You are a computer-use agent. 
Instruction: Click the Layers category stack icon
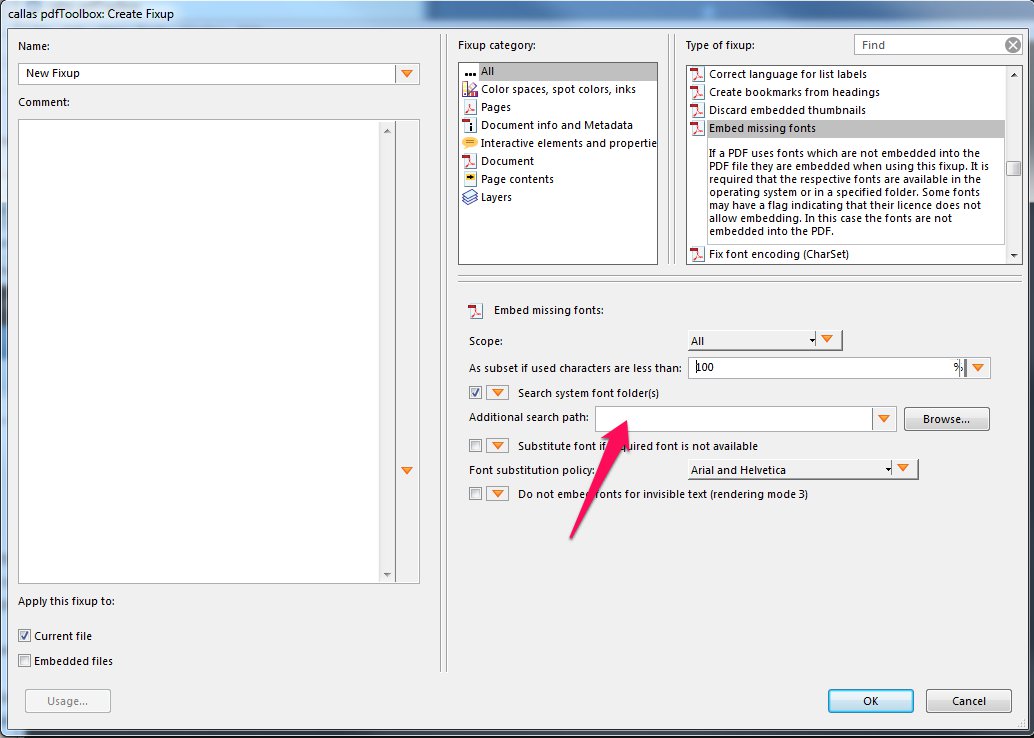(x=470, y=197)
